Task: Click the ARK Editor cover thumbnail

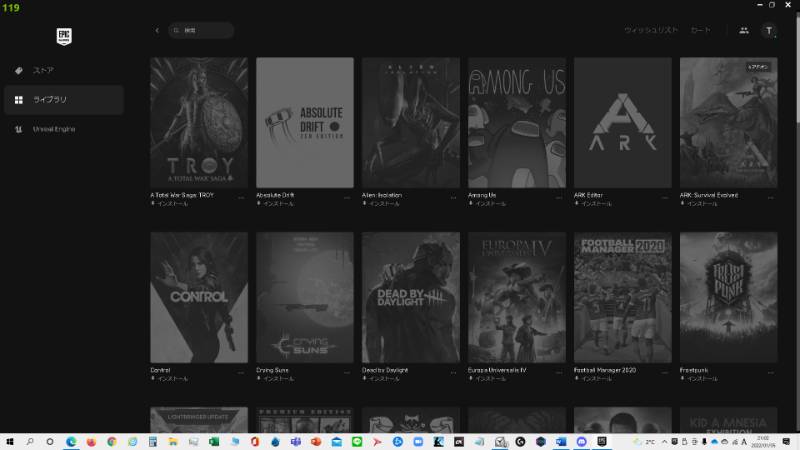Action: [x=622, y=122]
